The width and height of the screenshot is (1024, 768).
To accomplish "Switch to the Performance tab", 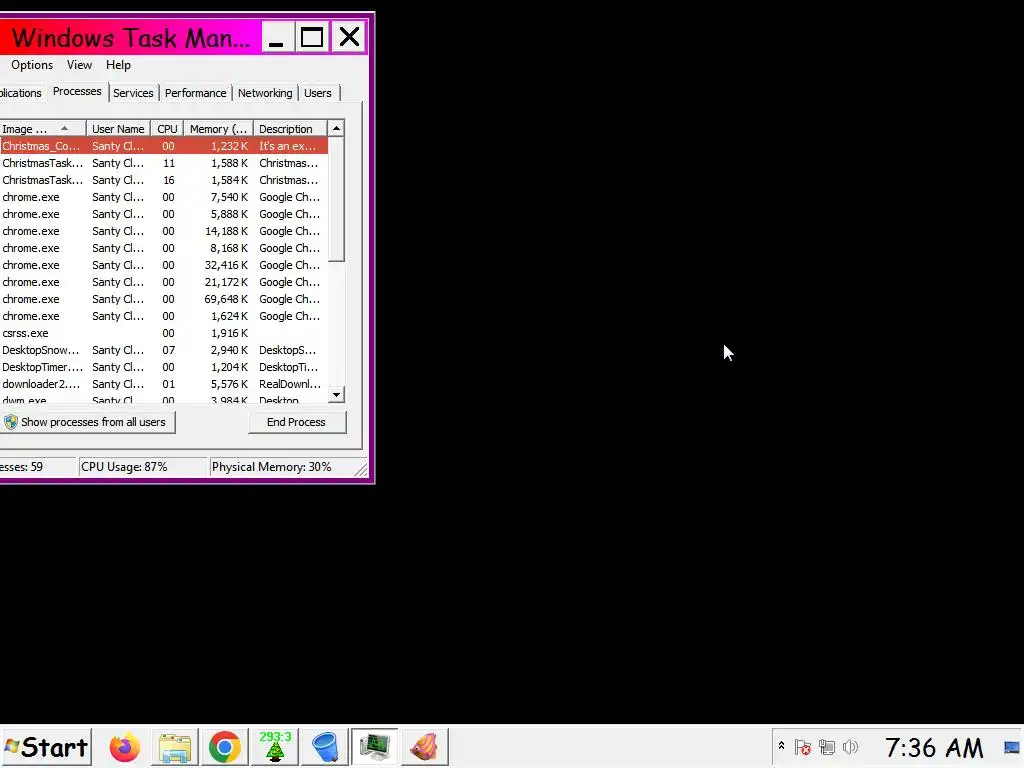I will pos(195,93).
